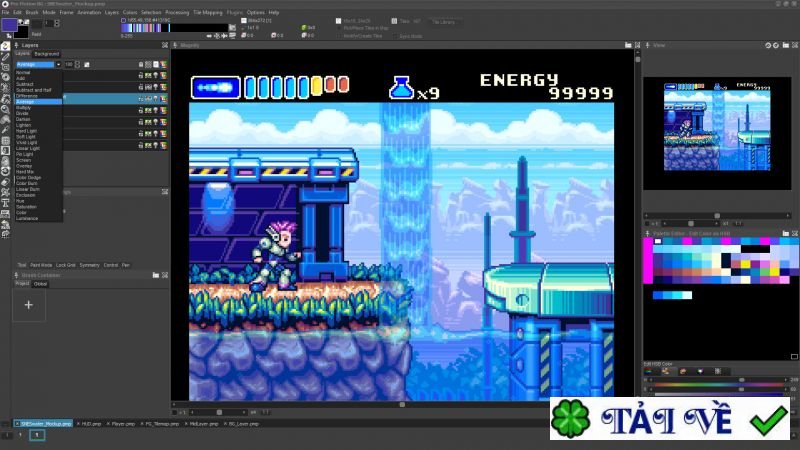Viewport: 800px width, 450px height.
Task: Click the colored flag icon in layers header
Action: 164,65
